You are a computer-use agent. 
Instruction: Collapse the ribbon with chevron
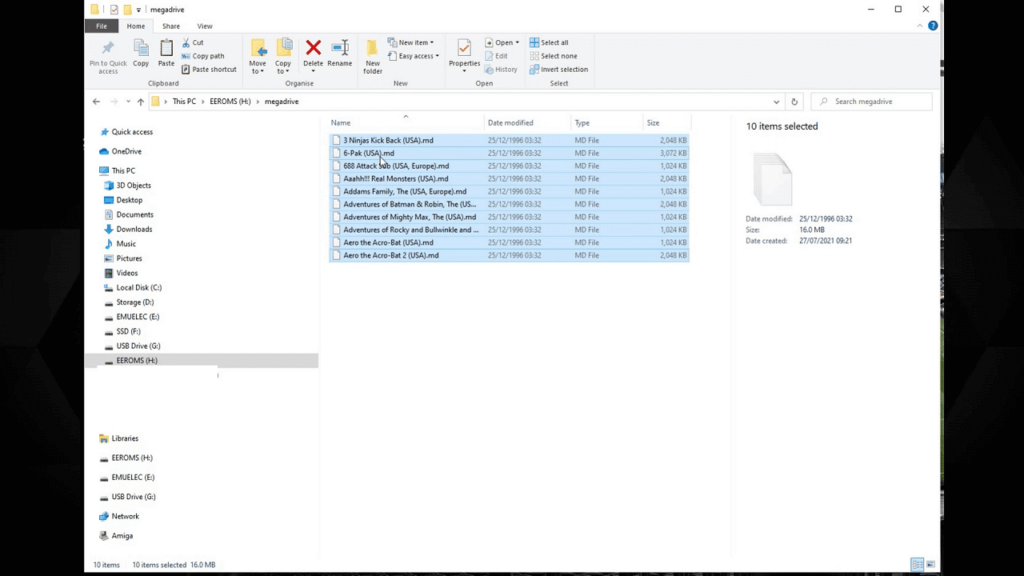point(920,26)
